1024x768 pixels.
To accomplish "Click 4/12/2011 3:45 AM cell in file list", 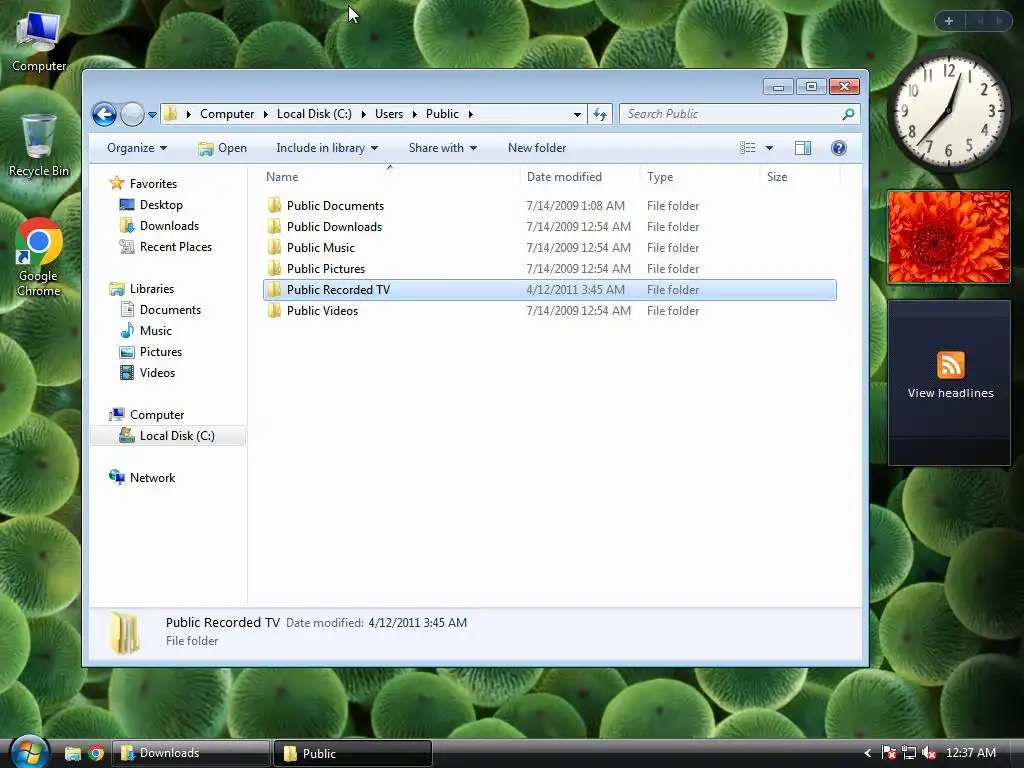I will (x=575, y=289).
